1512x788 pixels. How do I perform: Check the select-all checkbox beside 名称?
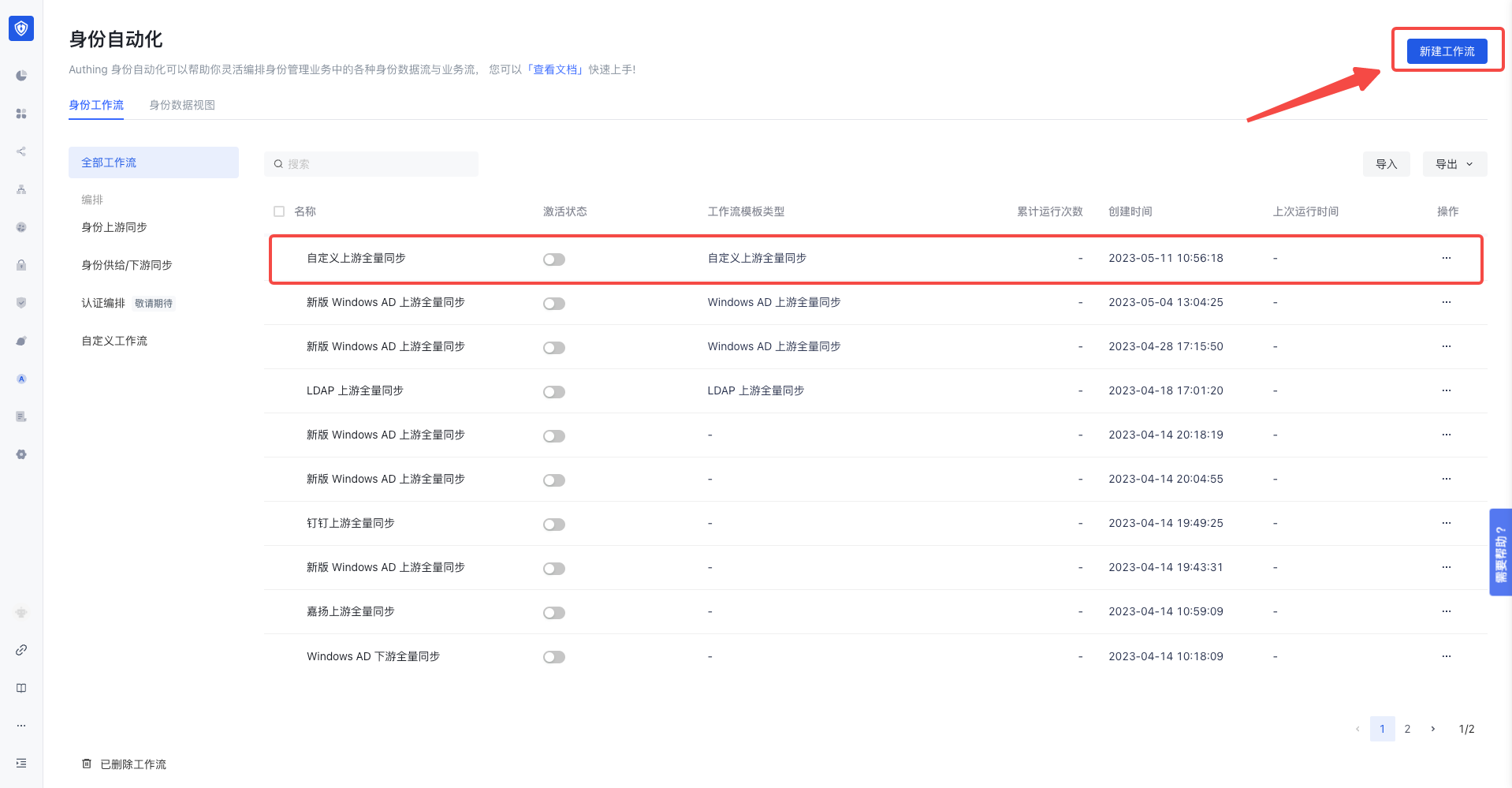(x=279, y=211)
